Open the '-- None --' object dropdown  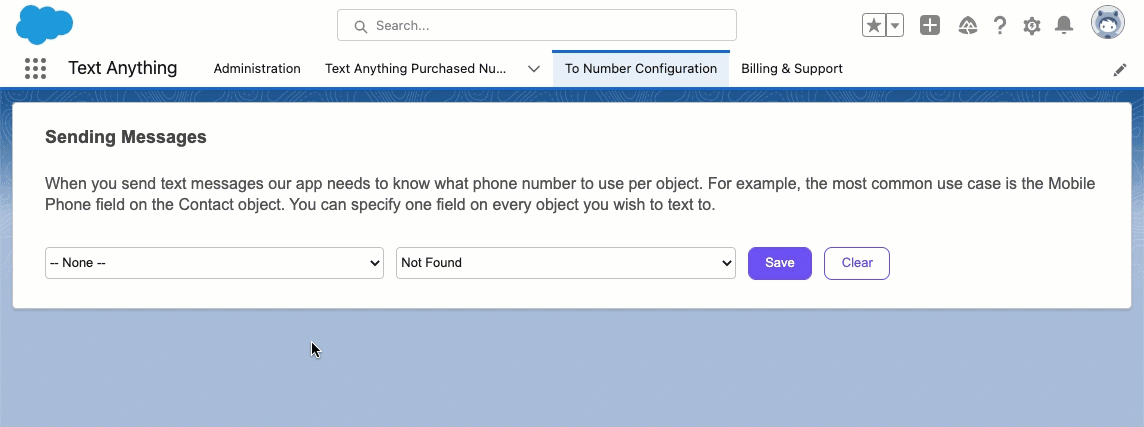(x=214, y=263)
